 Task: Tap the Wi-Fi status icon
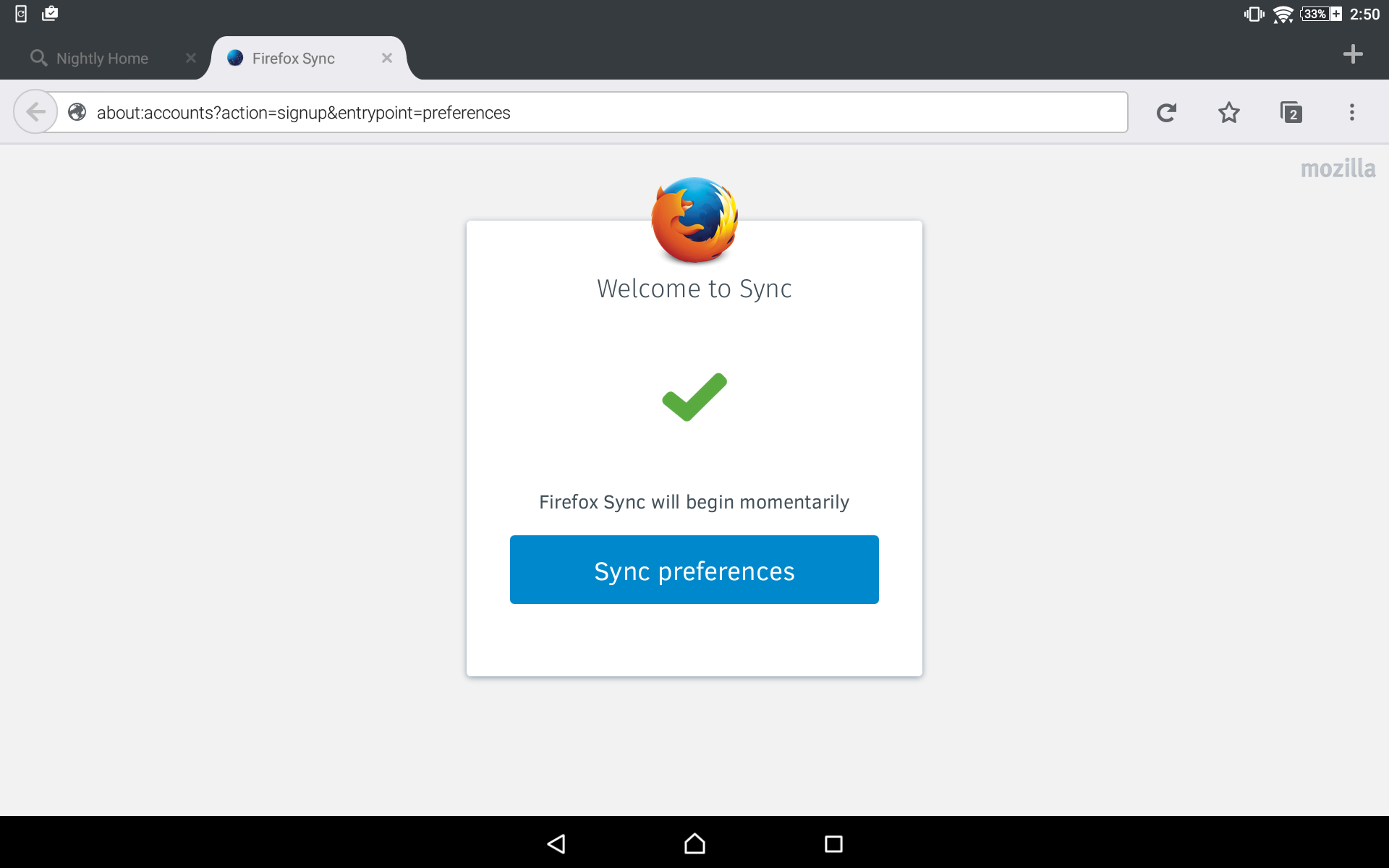pyautogui.click(x=1283, y=14)
